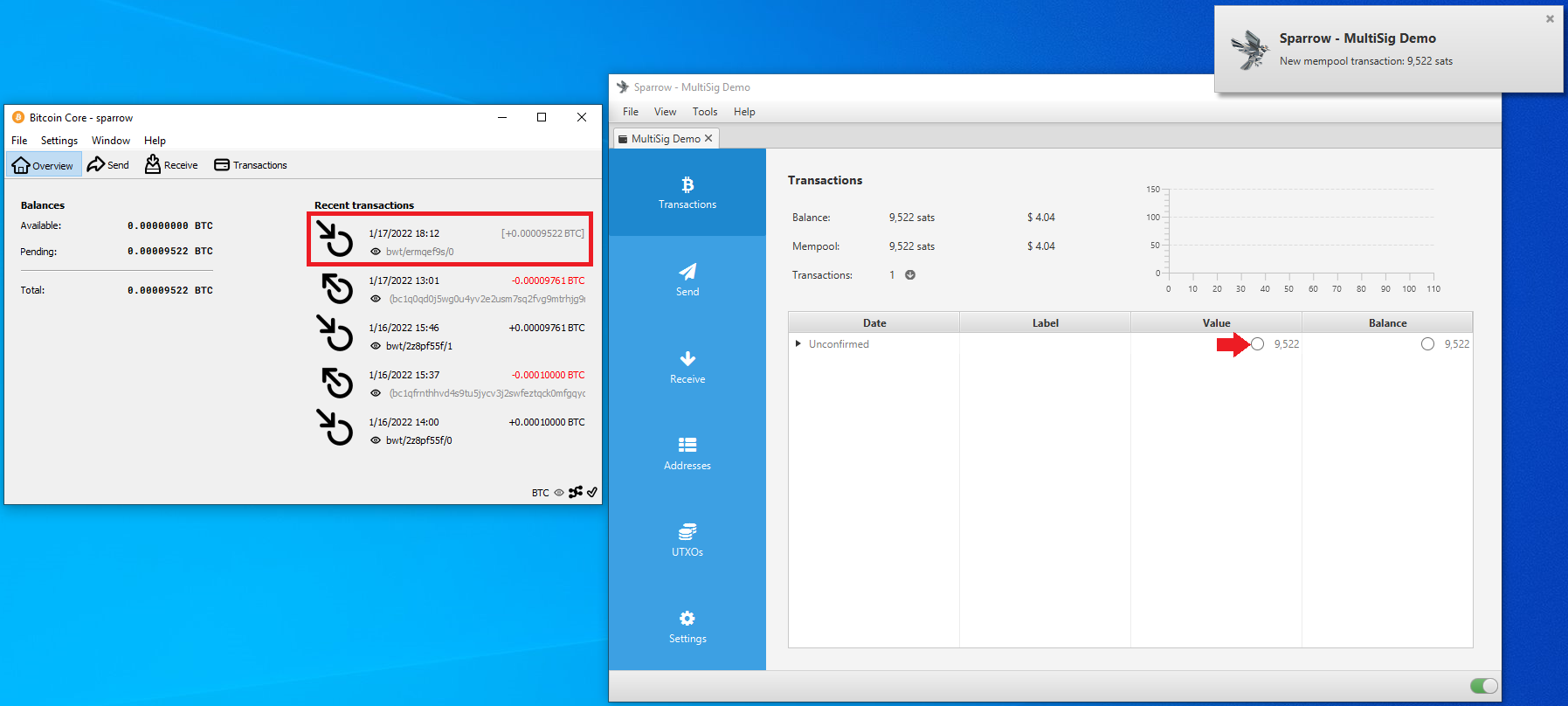This screenshot has width=1568, height=706.
Task: Click Sparrow Mempool value 9,522 sats
Action: pos(912,246)
